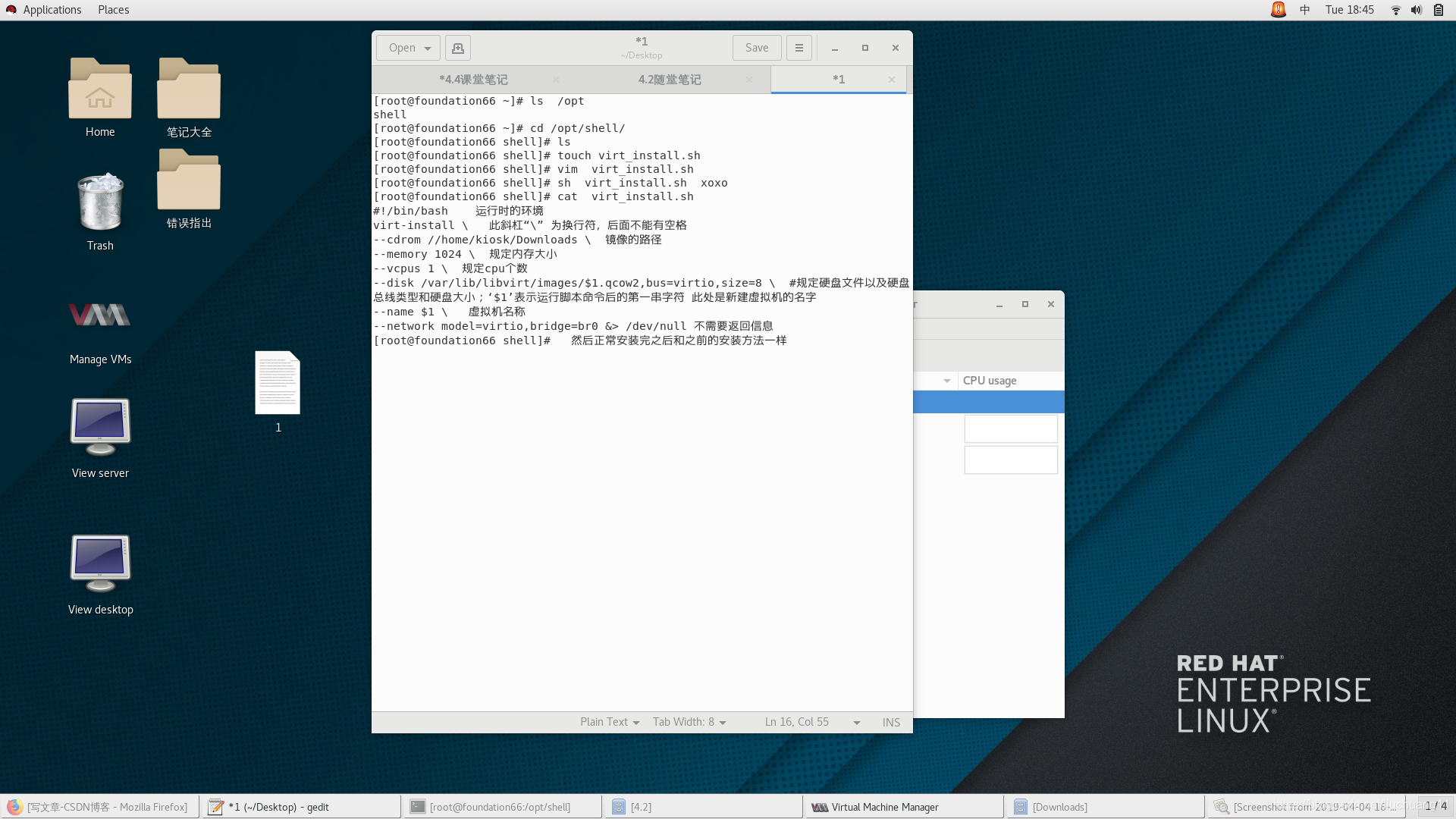This screenshot has height=819, width=1456.
Task: Click the Trash icon on desktop
Action: click(100, 202)
